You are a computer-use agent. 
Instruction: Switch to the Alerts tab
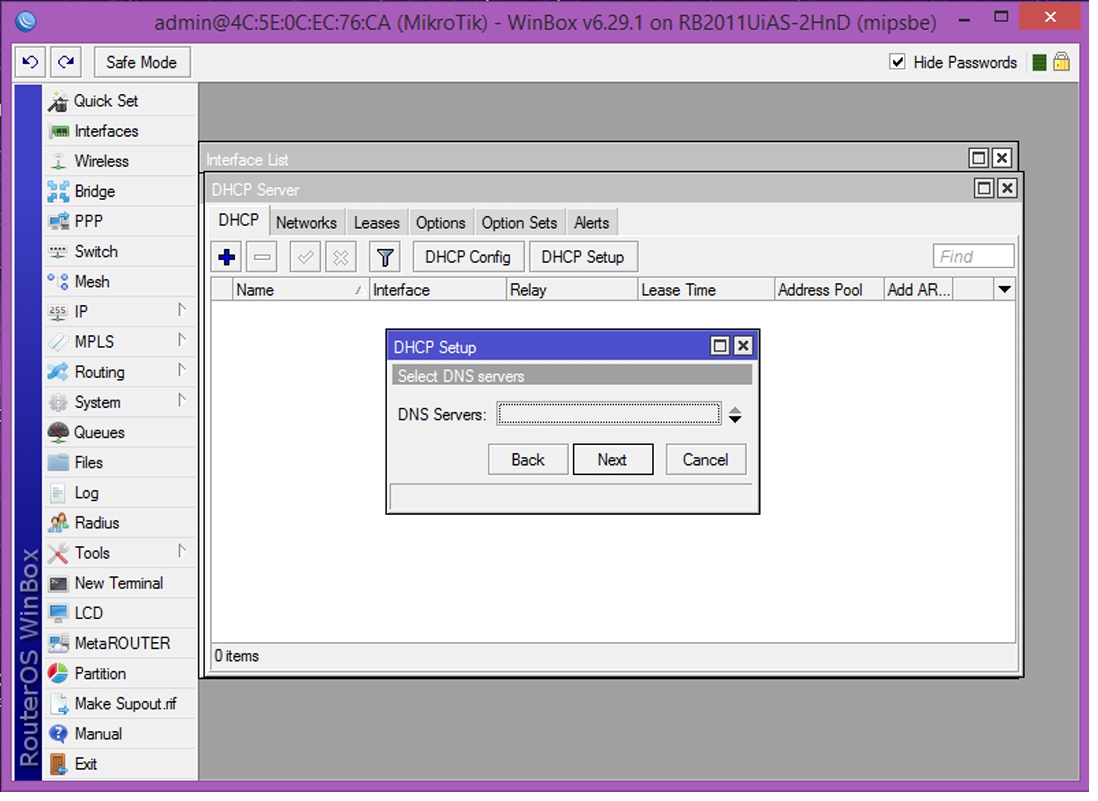(592, 223)
